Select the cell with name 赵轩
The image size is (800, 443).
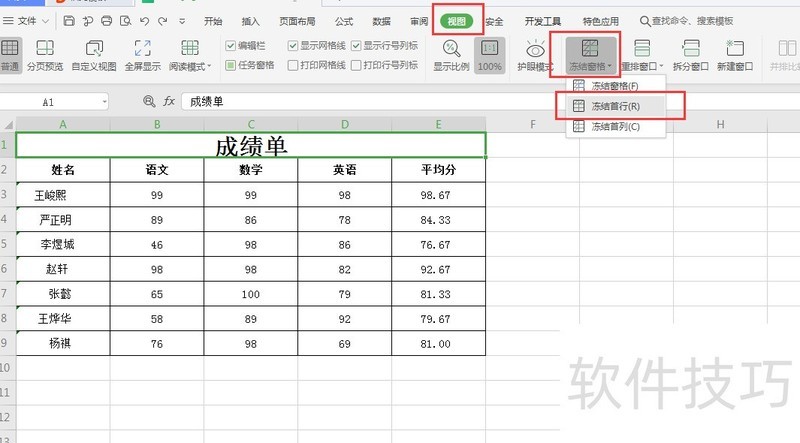(x=63, y=268)
